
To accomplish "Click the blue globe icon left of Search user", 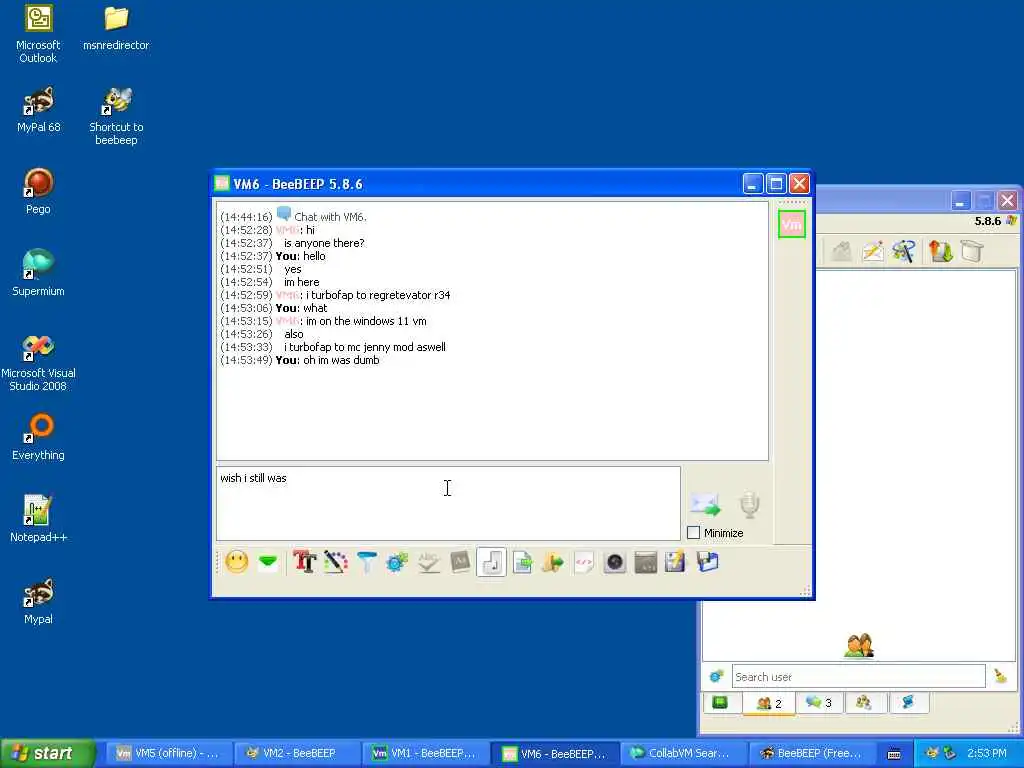I will point(716,677).
